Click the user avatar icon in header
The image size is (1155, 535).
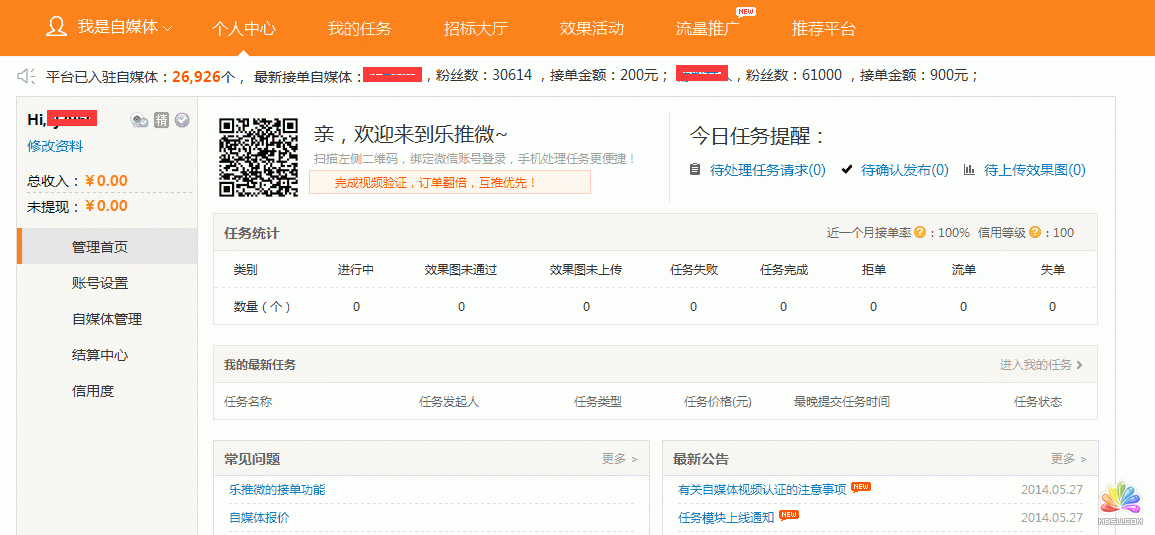pyautogui.click(x=57, y=27)
